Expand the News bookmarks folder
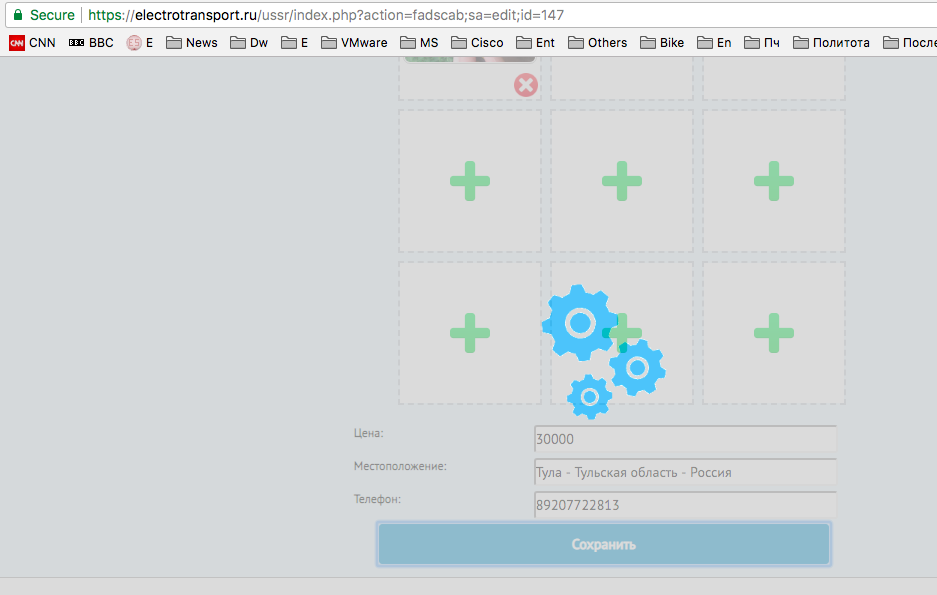The width and height of the screenshot is (937, 595). tap(192, 43)
